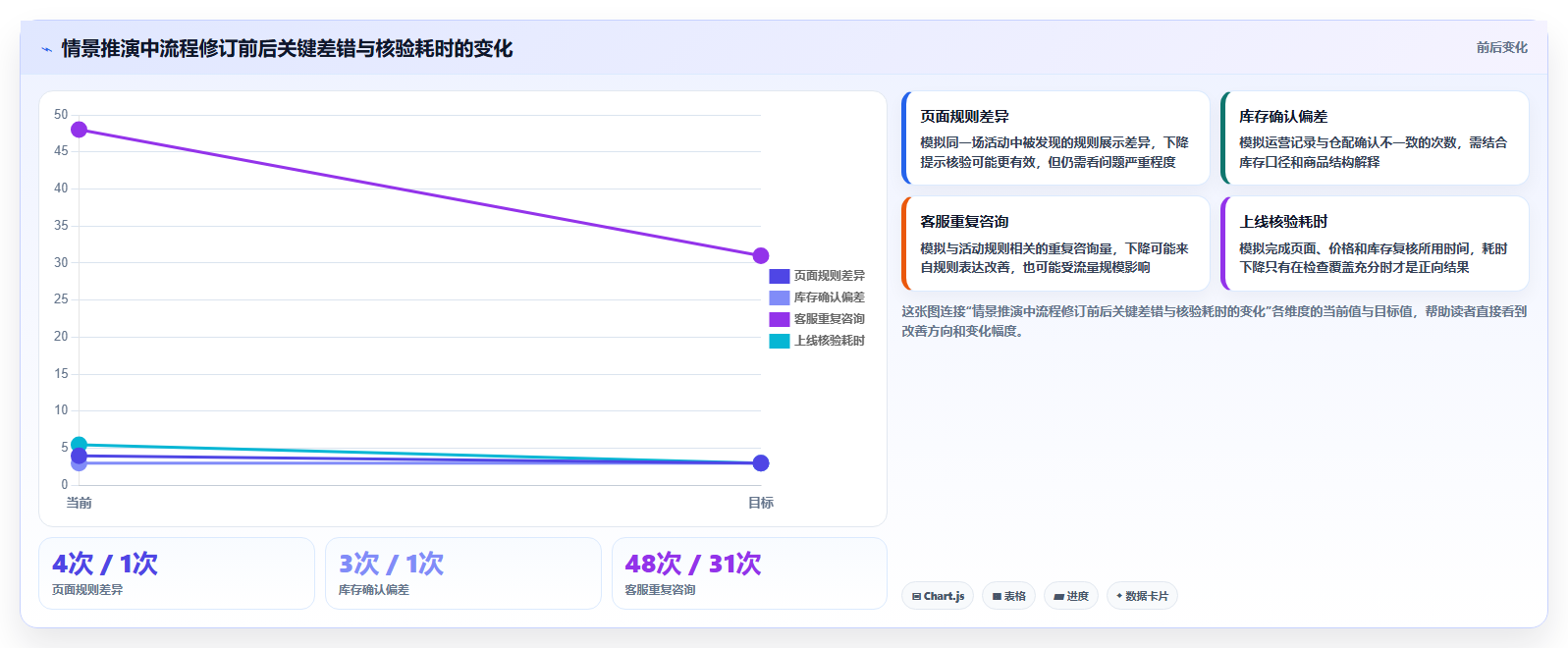
Task: Open the 库存确认偏差 description card
Action: coord(1375,138)
